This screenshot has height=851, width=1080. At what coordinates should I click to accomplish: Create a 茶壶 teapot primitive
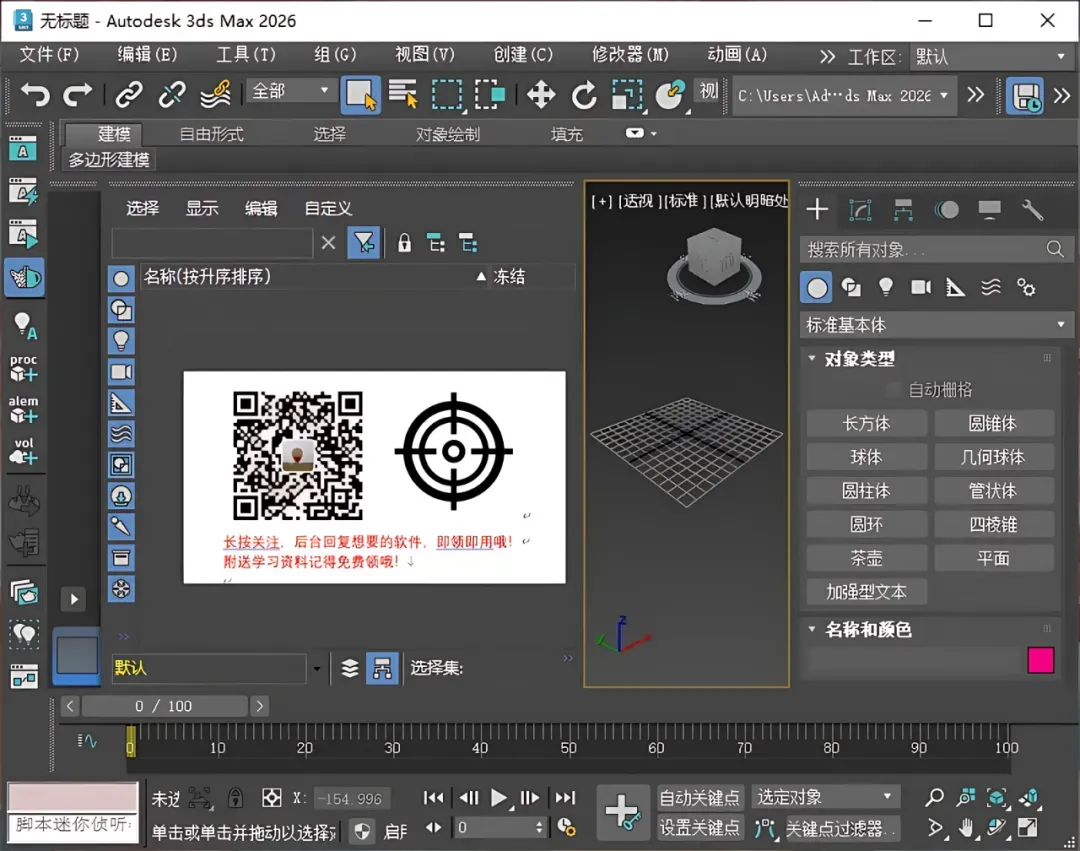pos(866,558)
